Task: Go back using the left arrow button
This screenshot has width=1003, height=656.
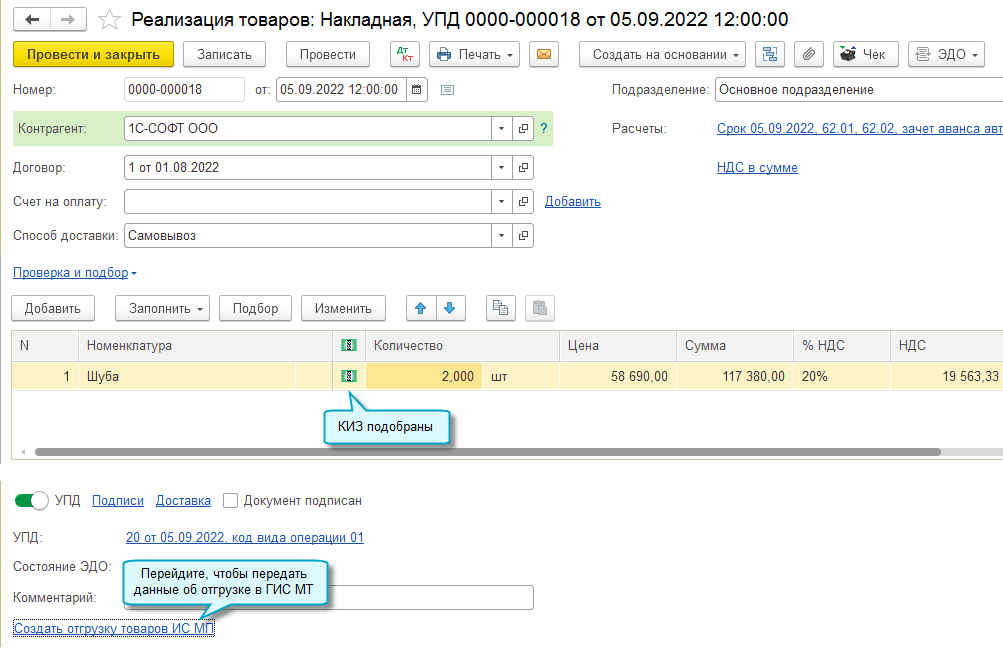Action: coord(31,20)
